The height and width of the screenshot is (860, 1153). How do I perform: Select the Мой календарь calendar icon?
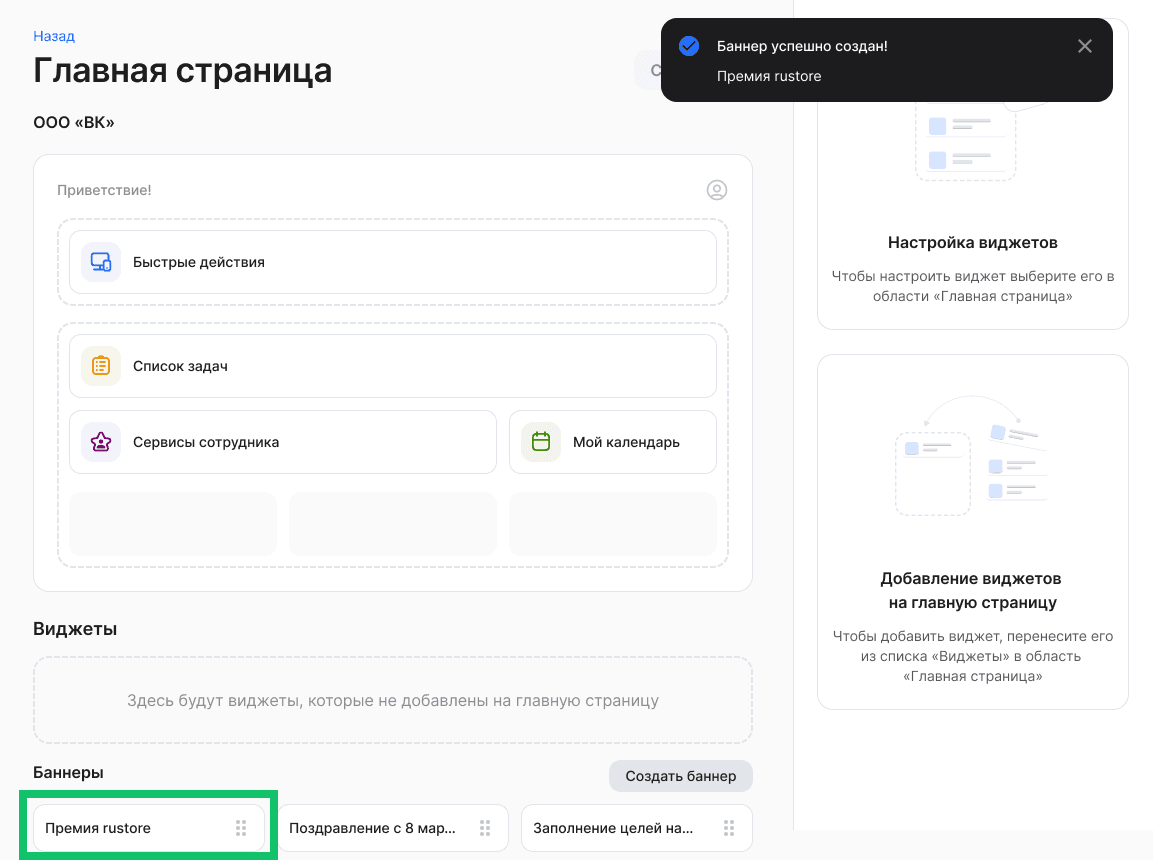(540, 441)
